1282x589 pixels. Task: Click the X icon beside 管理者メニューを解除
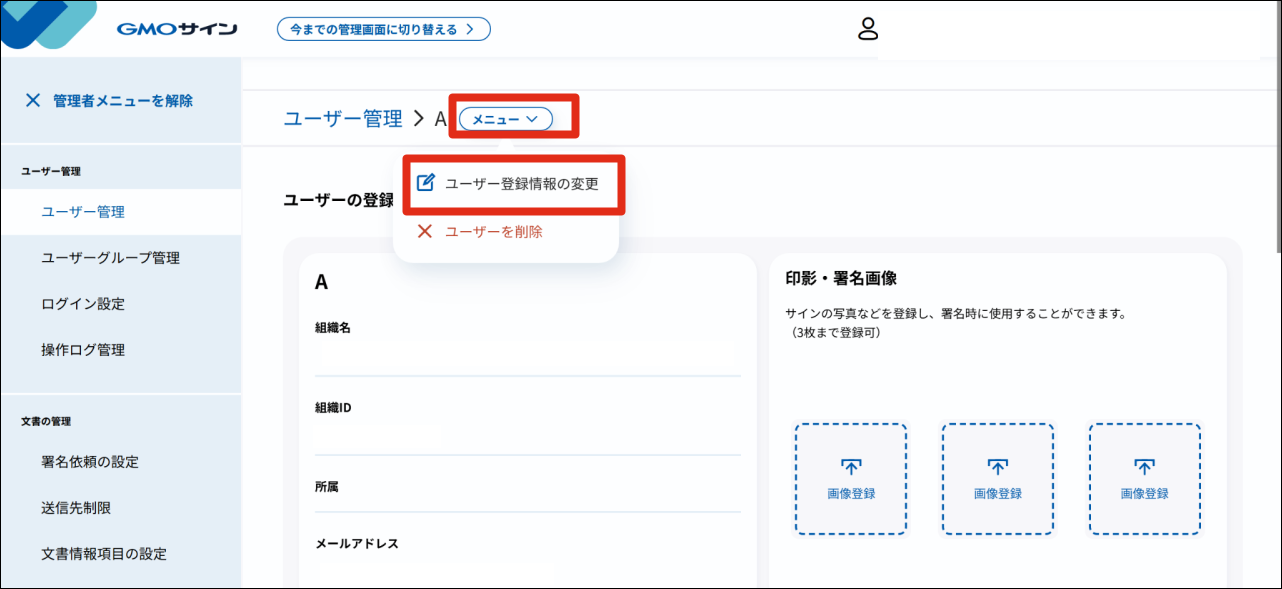coord(33,100)
